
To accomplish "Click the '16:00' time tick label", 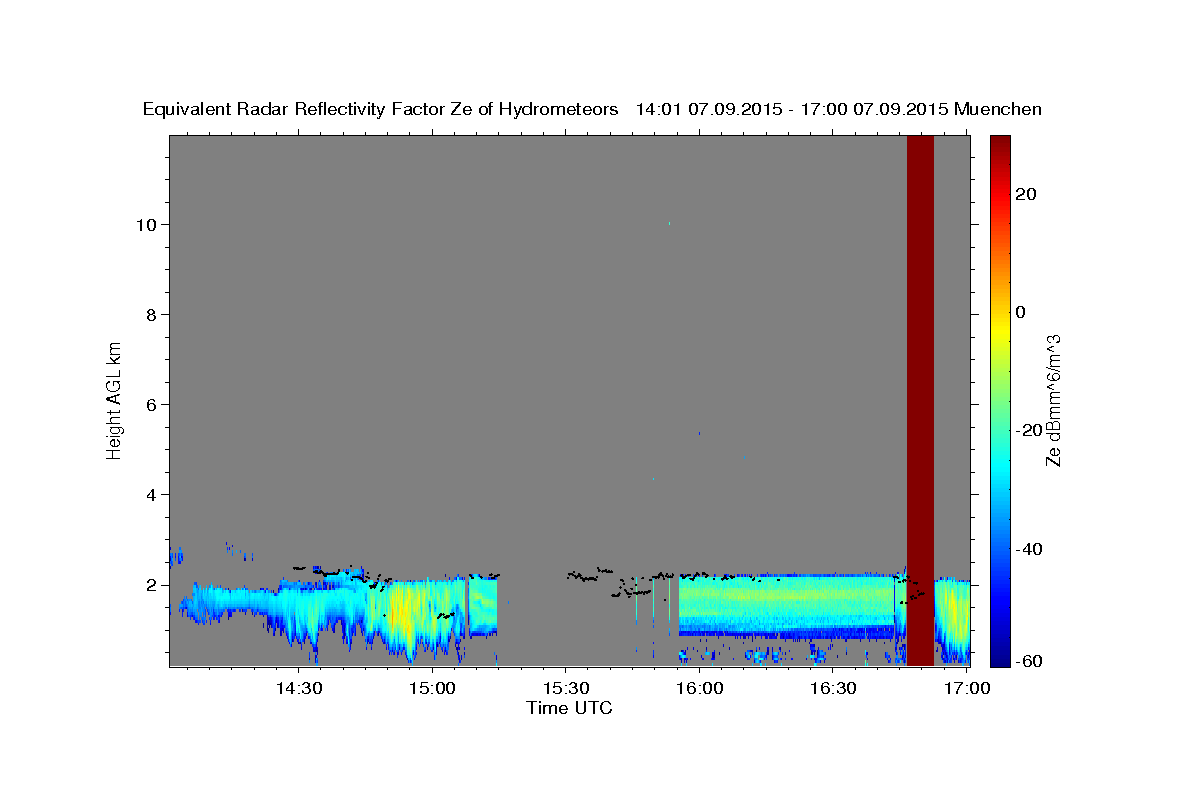I will click(699, 688).
